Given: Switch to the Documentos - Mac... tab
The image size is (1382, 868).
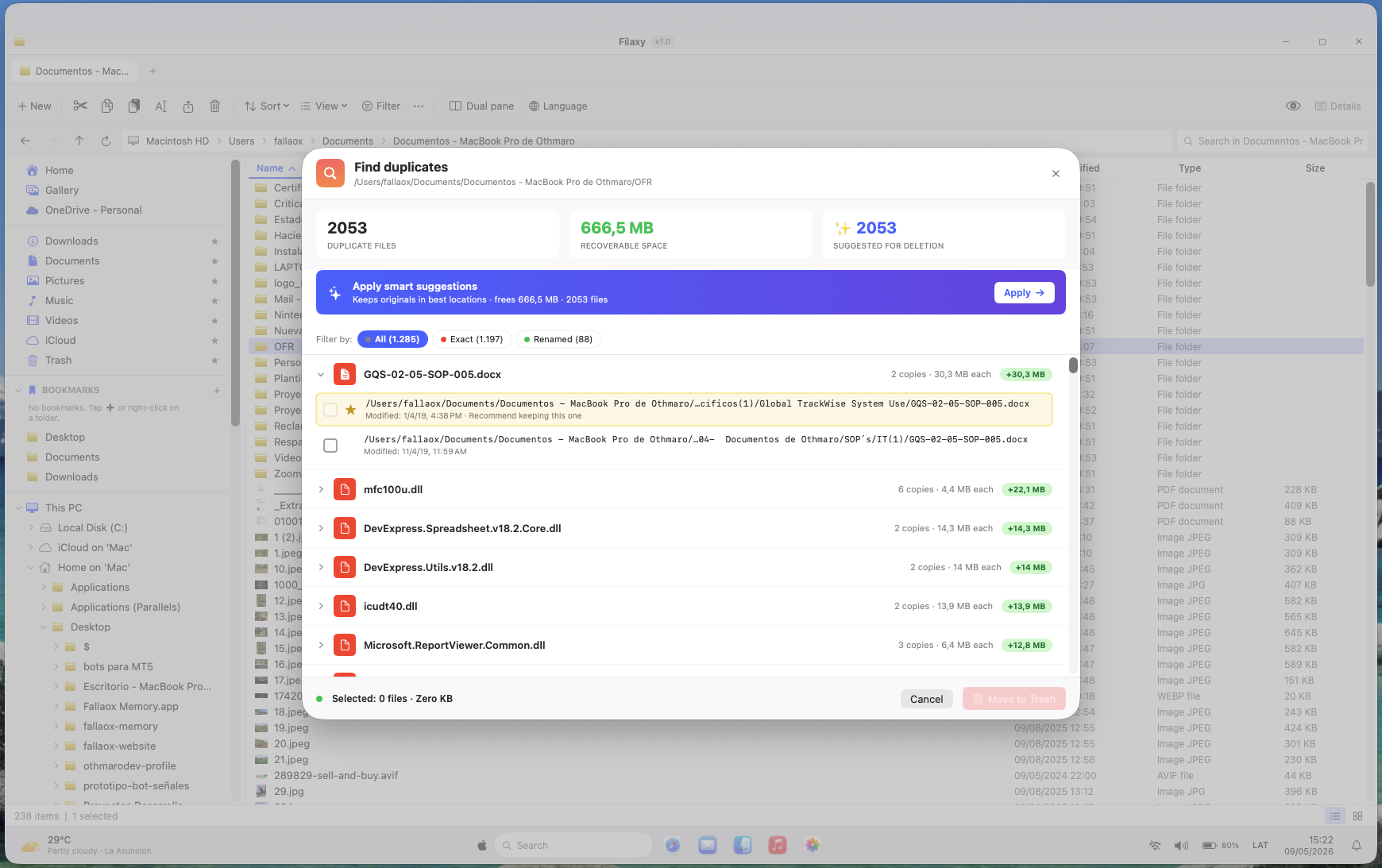Looking at the screenshot, I should 74,71.
